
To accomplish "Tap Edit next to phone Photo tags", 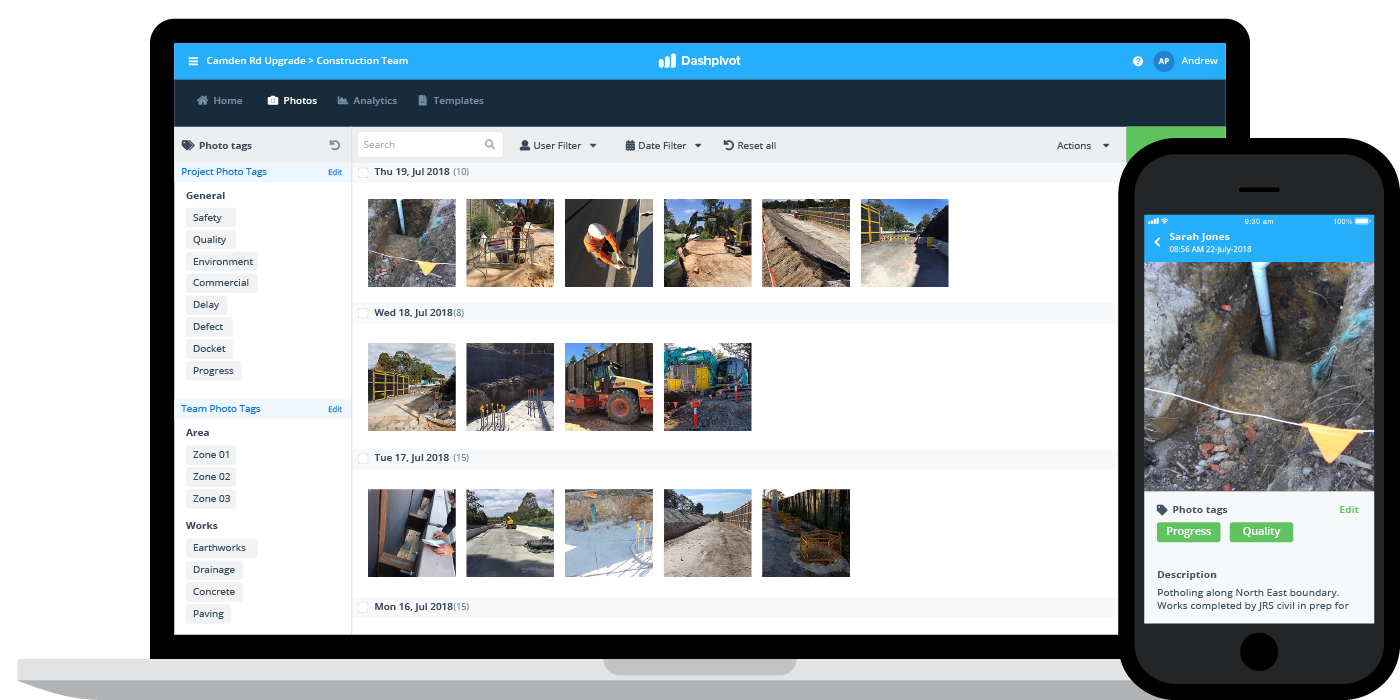I will (1349, 510).
